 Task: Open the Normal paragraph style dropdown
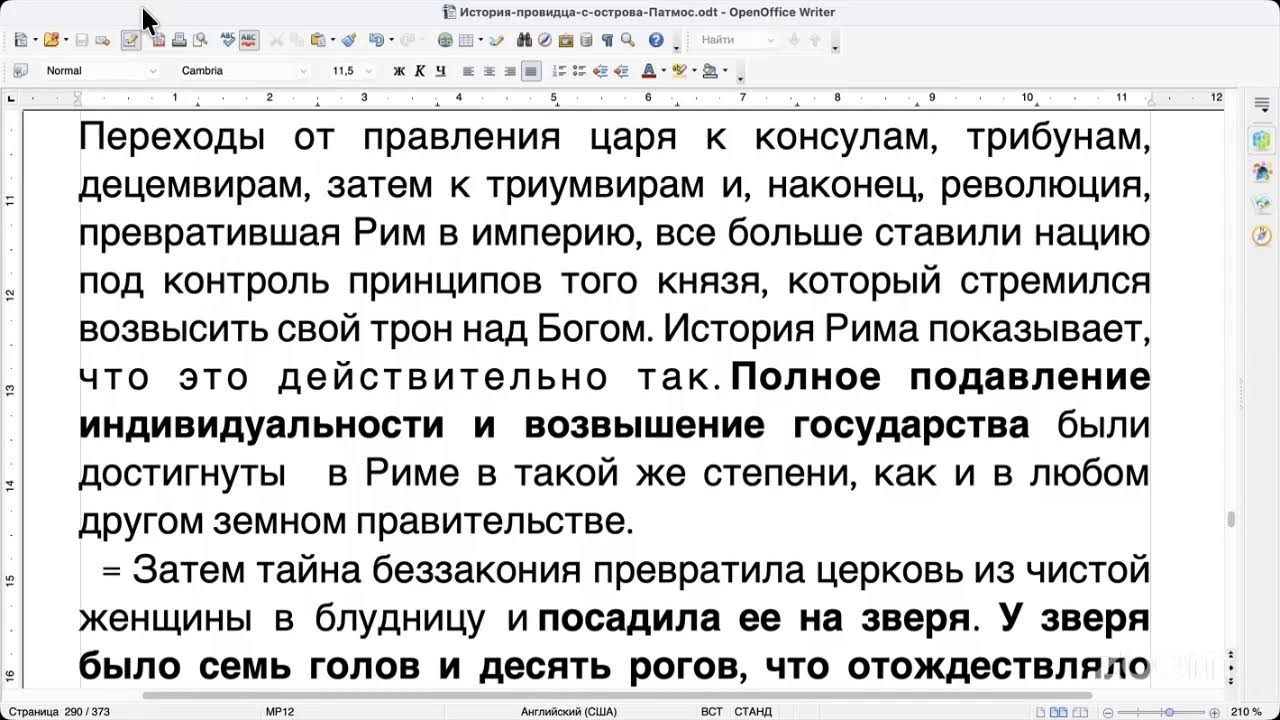153,71
